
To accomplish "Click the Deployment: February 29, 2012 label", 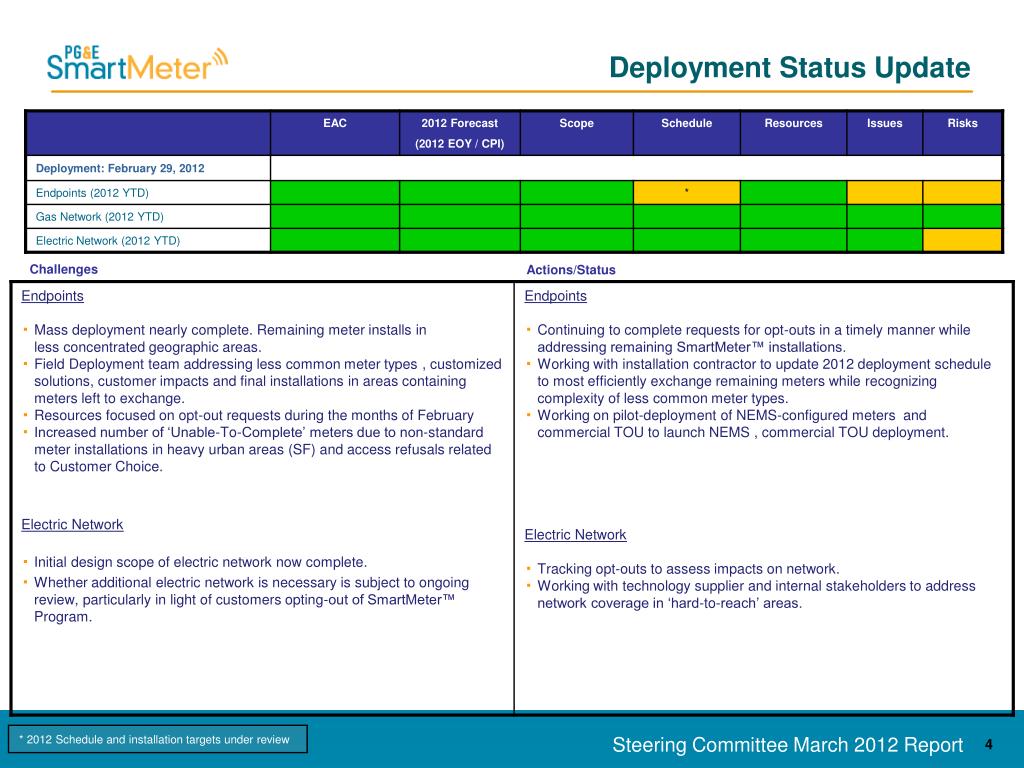I will pyautogui.click(x=120, y=168).
